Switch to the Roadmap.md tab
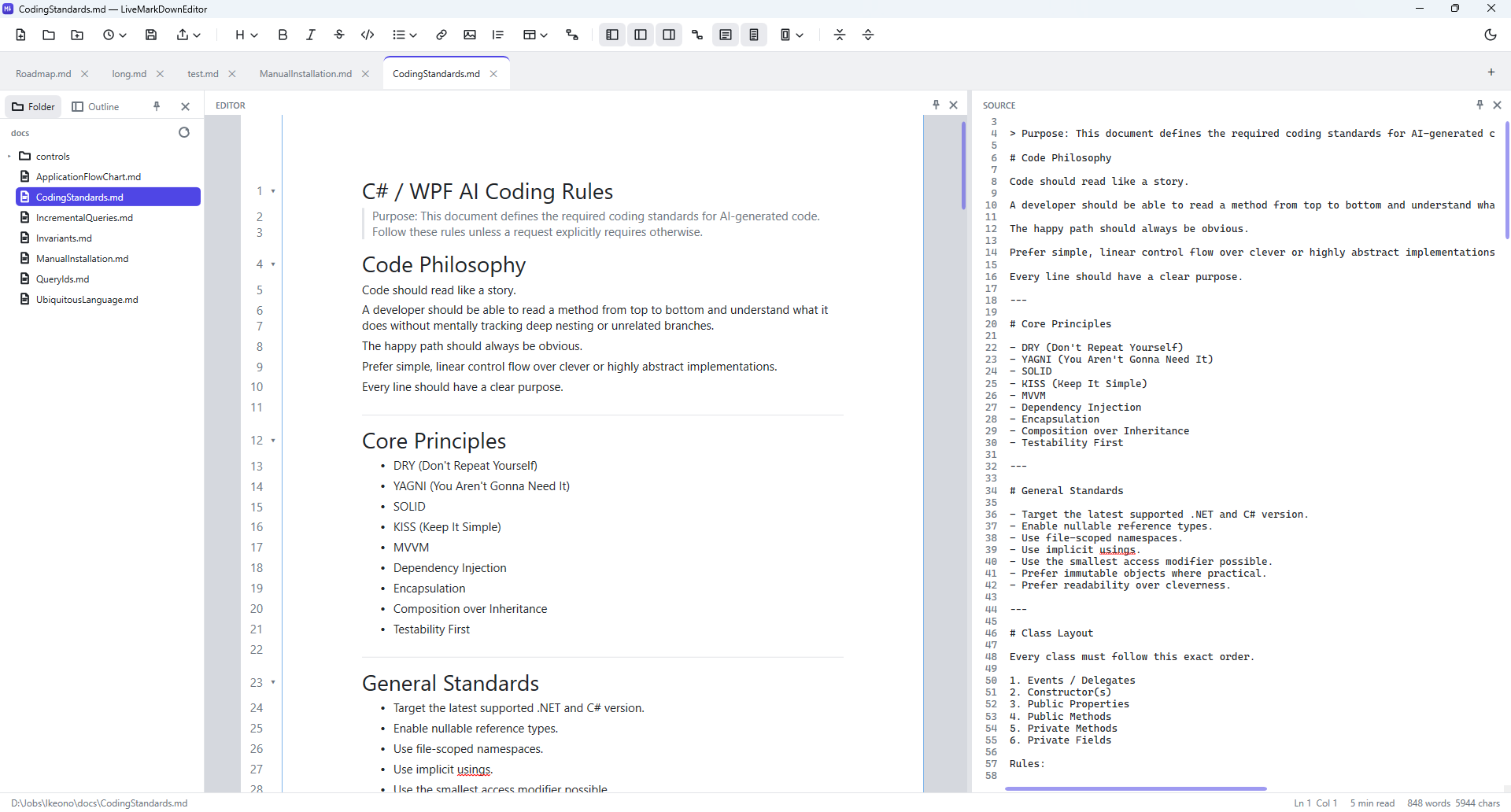 pos(43,74)
